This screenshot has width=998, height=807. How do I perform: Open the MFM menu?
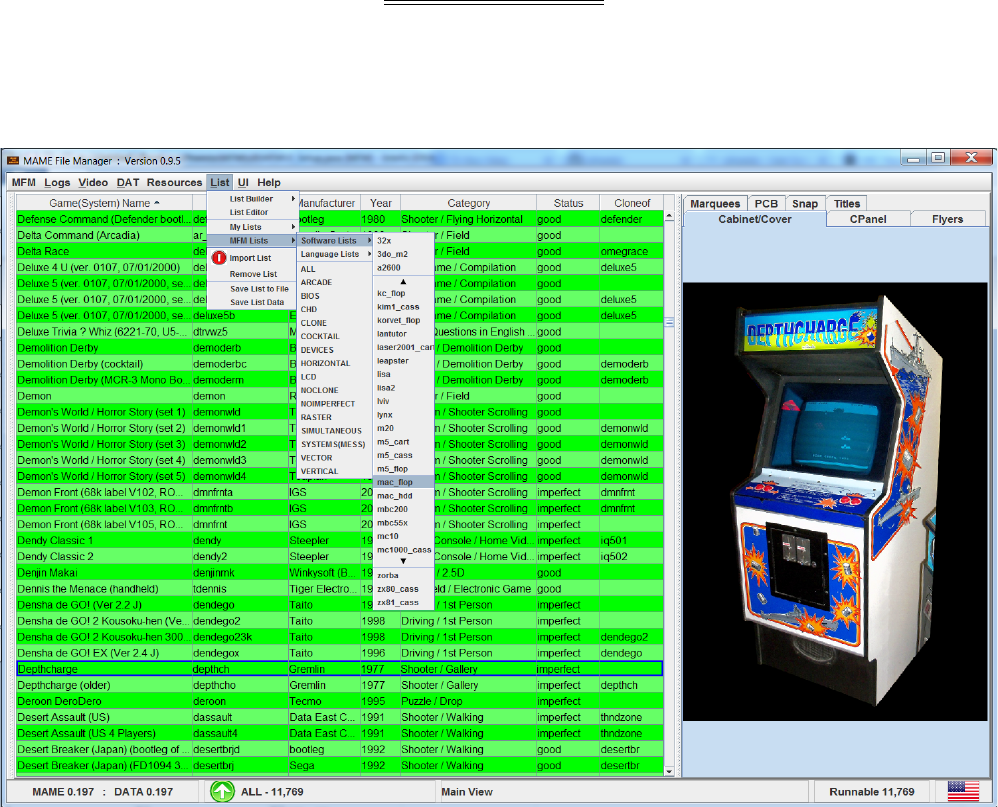(x=24, y=182)
